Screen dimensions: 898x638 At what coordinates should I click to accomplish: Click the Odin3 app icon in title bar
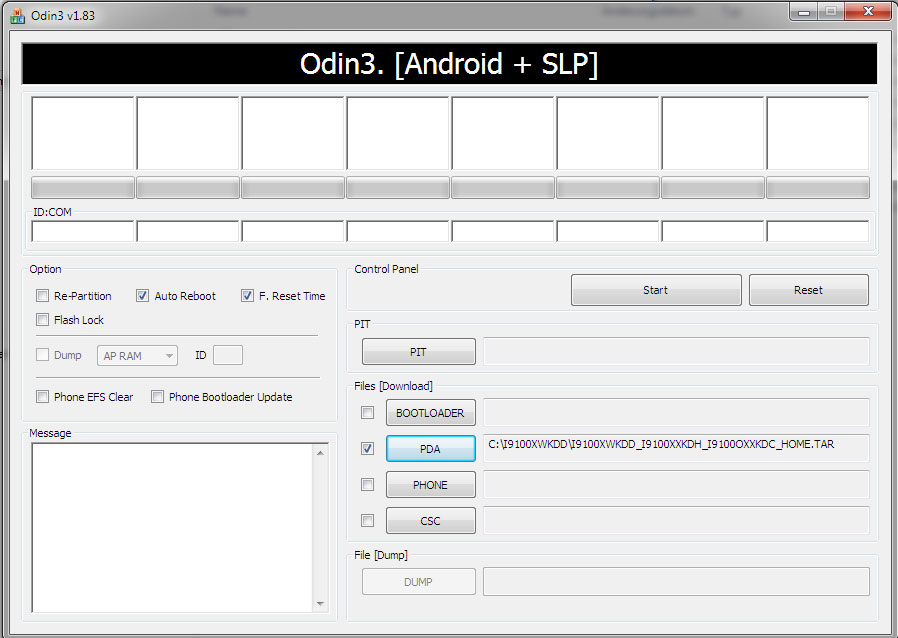[17, 13]
